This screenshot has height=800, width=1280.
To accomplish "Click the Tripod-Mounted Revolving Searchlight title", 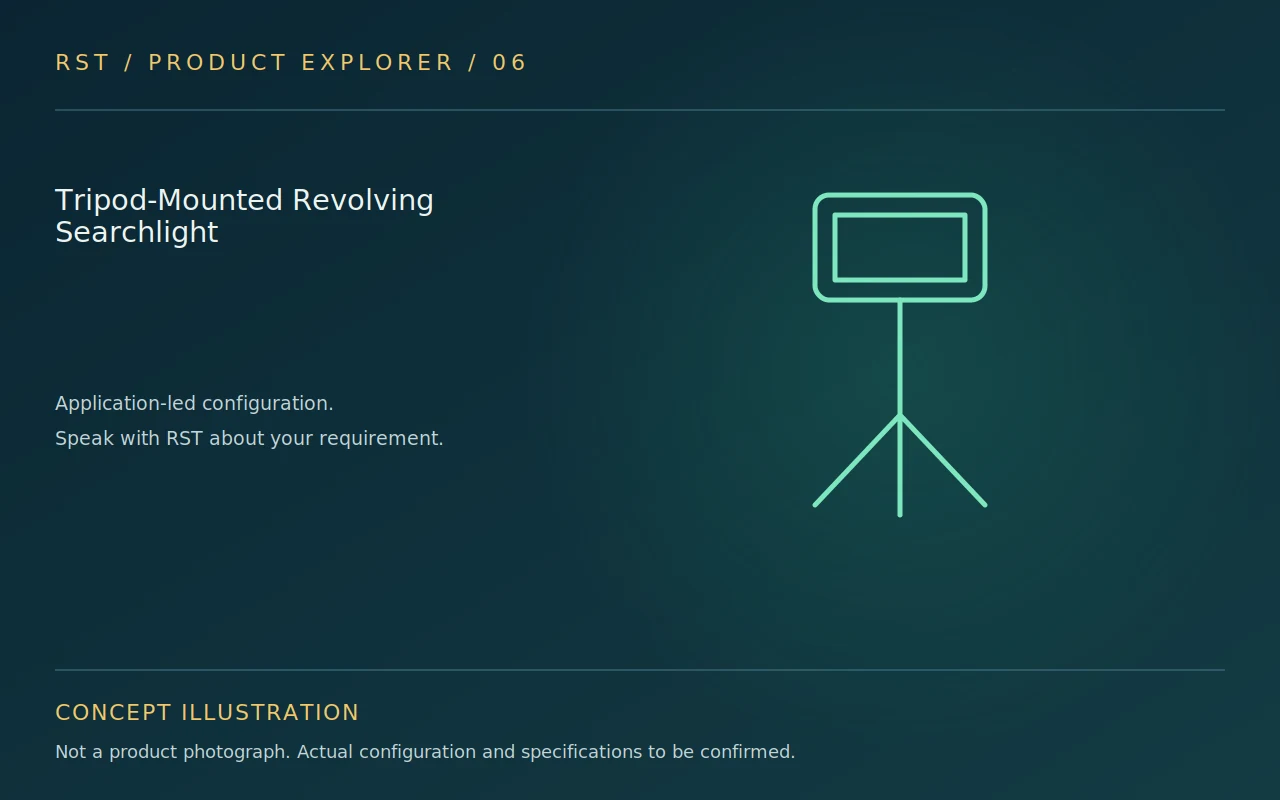I will (244, 216).
